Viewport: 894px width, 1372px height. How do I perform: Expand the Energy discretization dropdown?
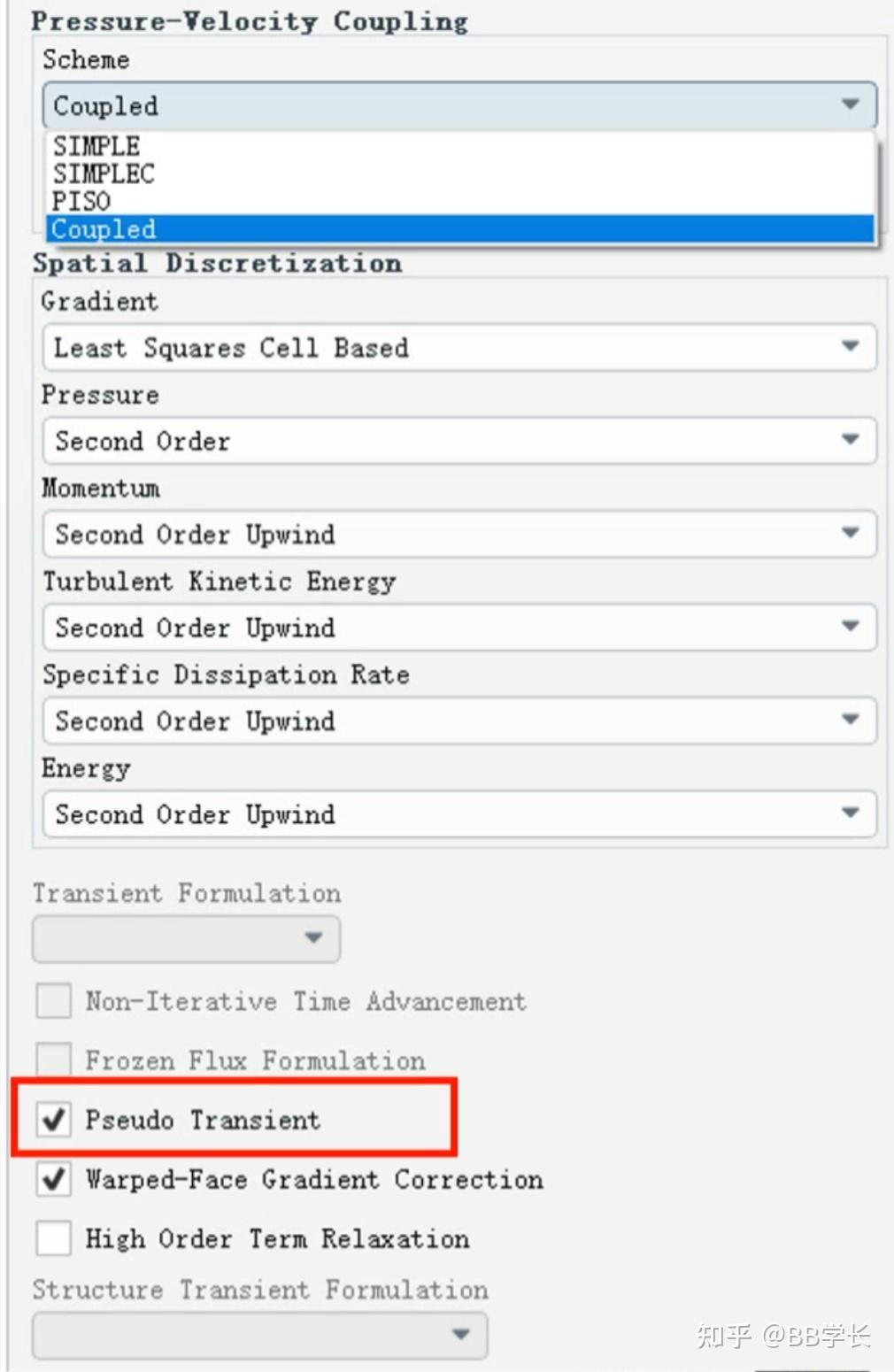coord(459,813)
